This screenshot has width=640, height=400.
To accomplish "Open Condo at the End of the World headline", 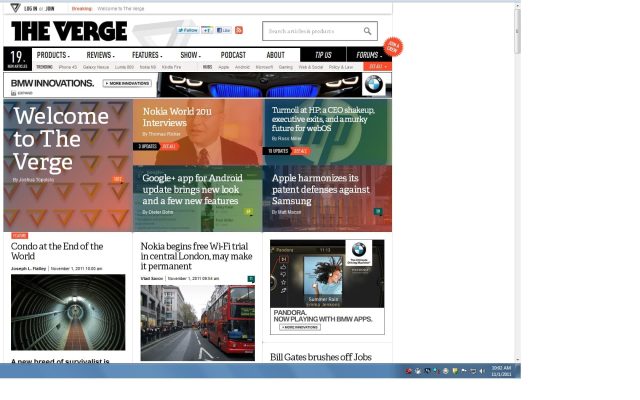I will click(x=57, y=251).
